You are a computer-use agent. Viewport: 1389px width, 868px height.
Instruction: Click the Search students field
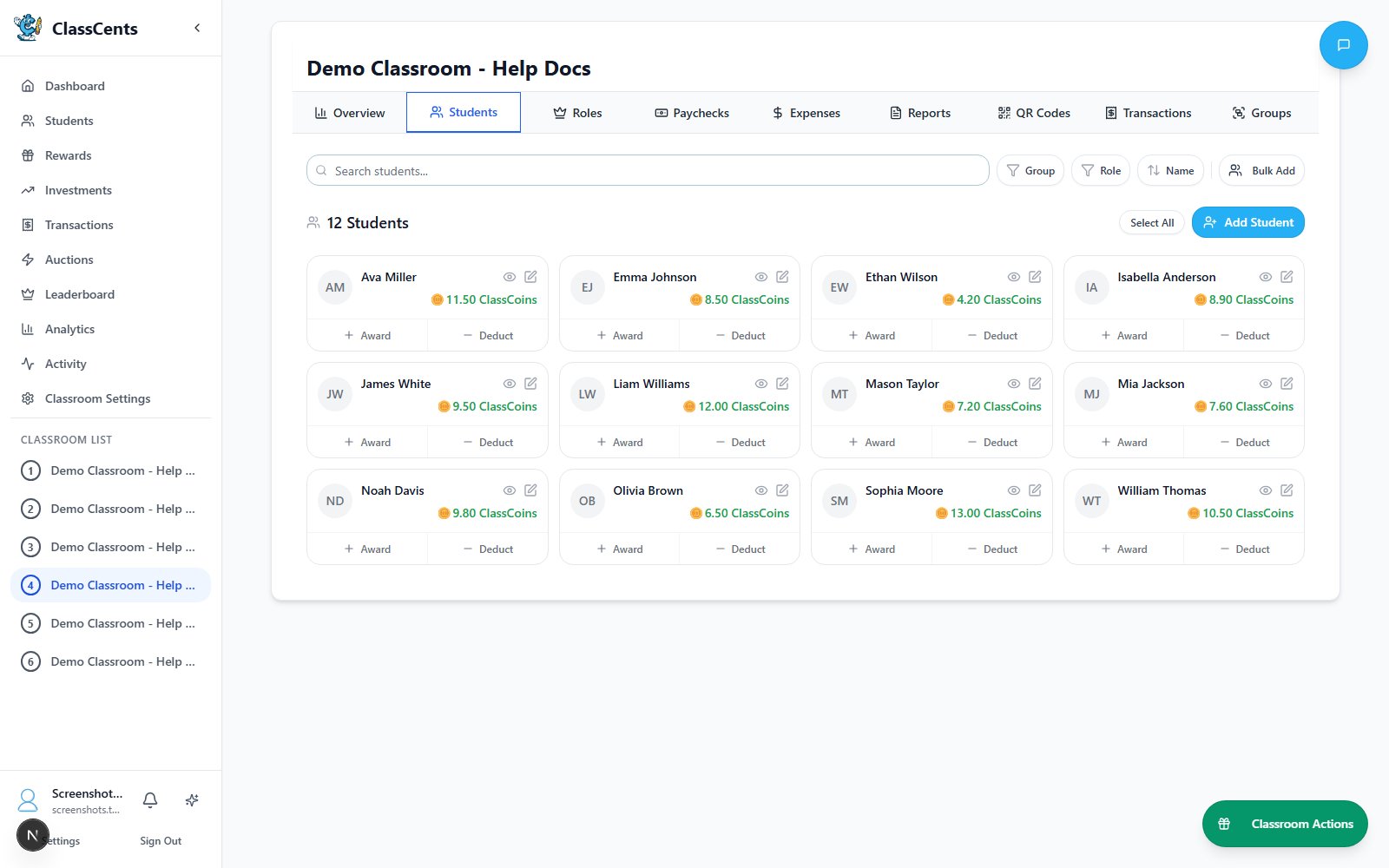tap(648, 170)
